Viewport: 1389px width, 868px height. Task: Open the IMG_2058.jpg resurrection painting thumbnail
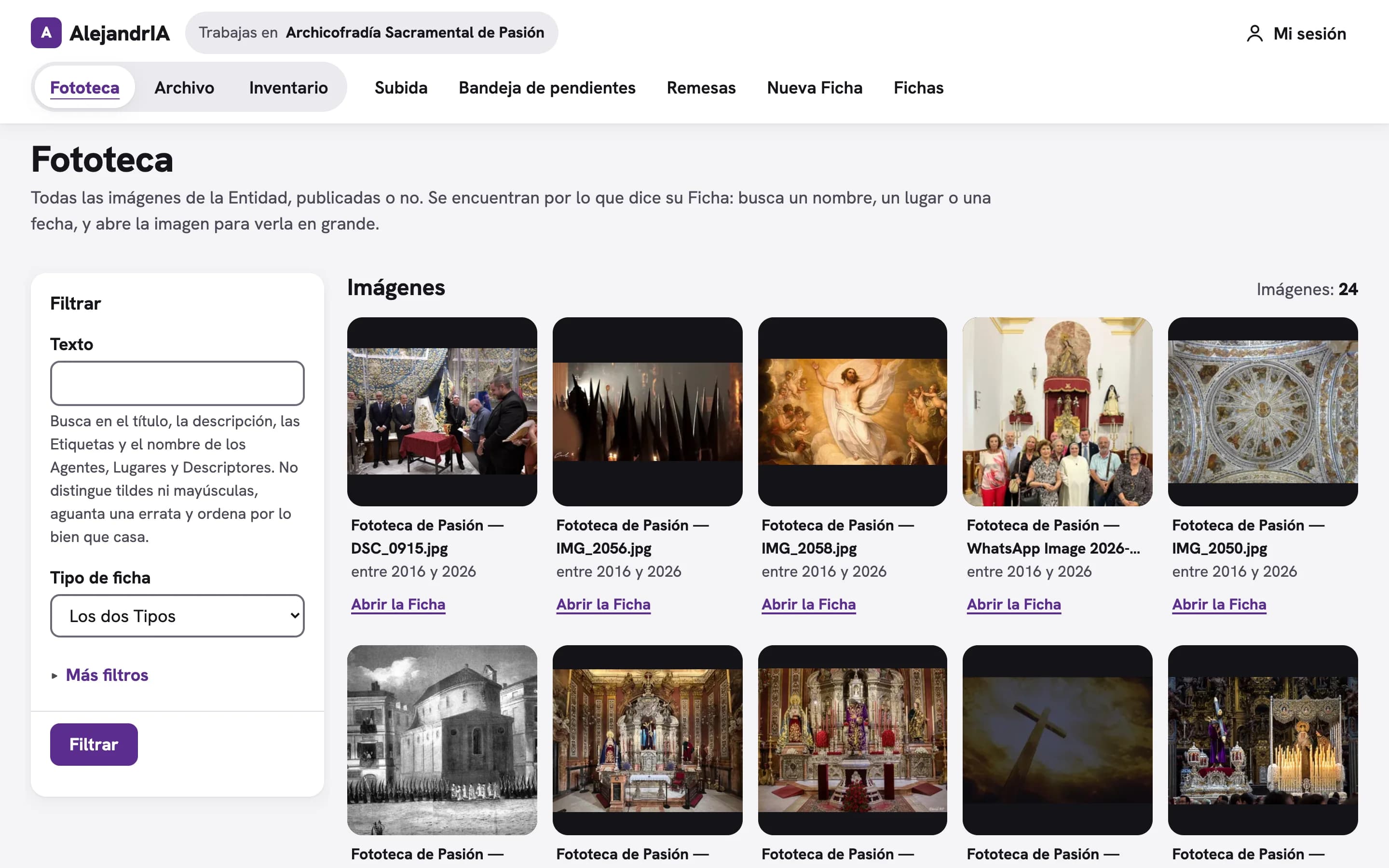[852, 412]
